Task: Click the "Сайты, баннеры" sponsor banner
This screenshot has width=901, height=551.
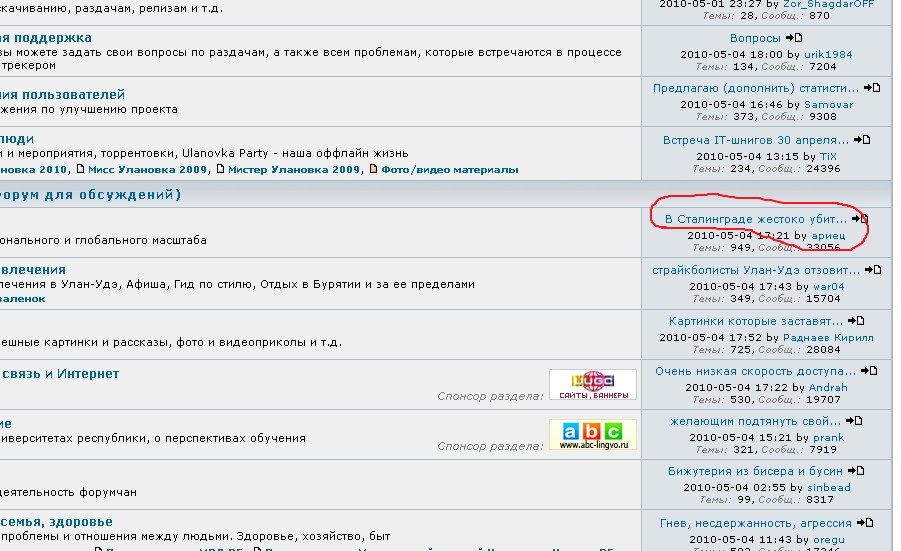Action: [x=592, y=385]
